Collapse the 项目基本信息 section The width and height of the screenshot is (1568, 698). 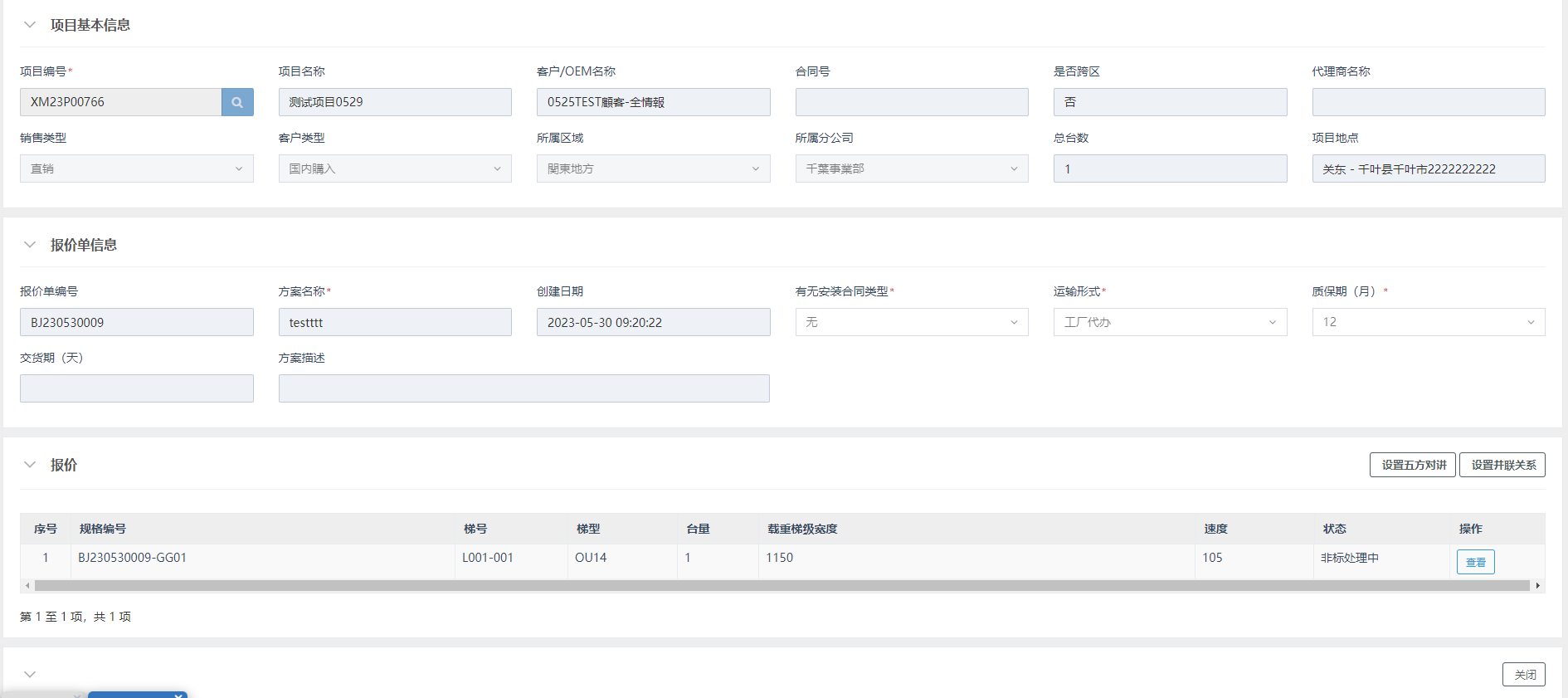click(30, 25)
